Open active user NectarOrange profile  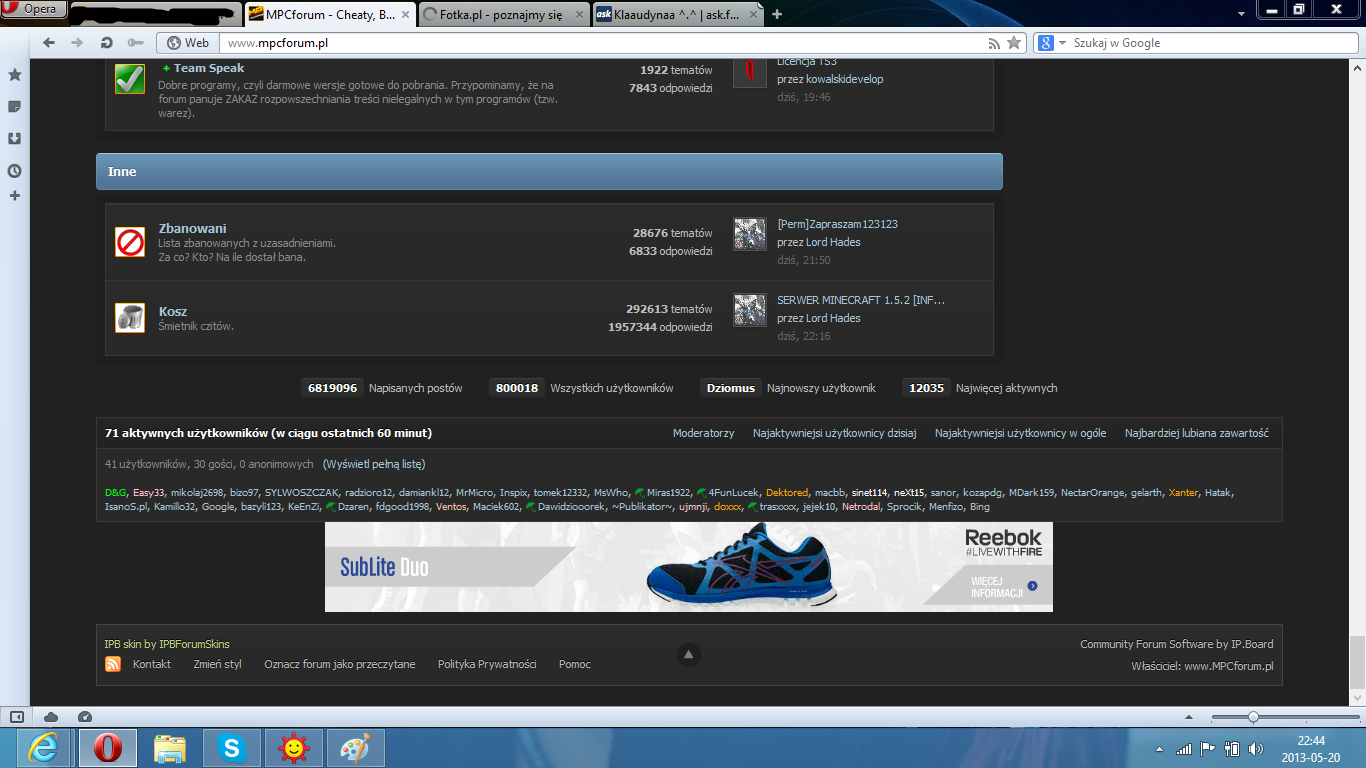1093,492
